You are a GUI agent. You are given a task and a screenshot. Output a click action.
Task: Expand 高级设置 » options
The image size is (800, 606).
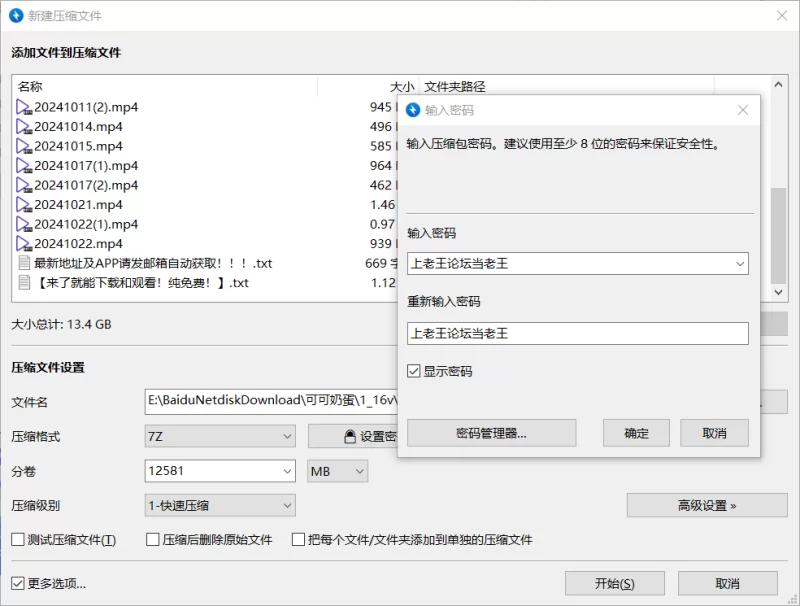pos(707,506)
